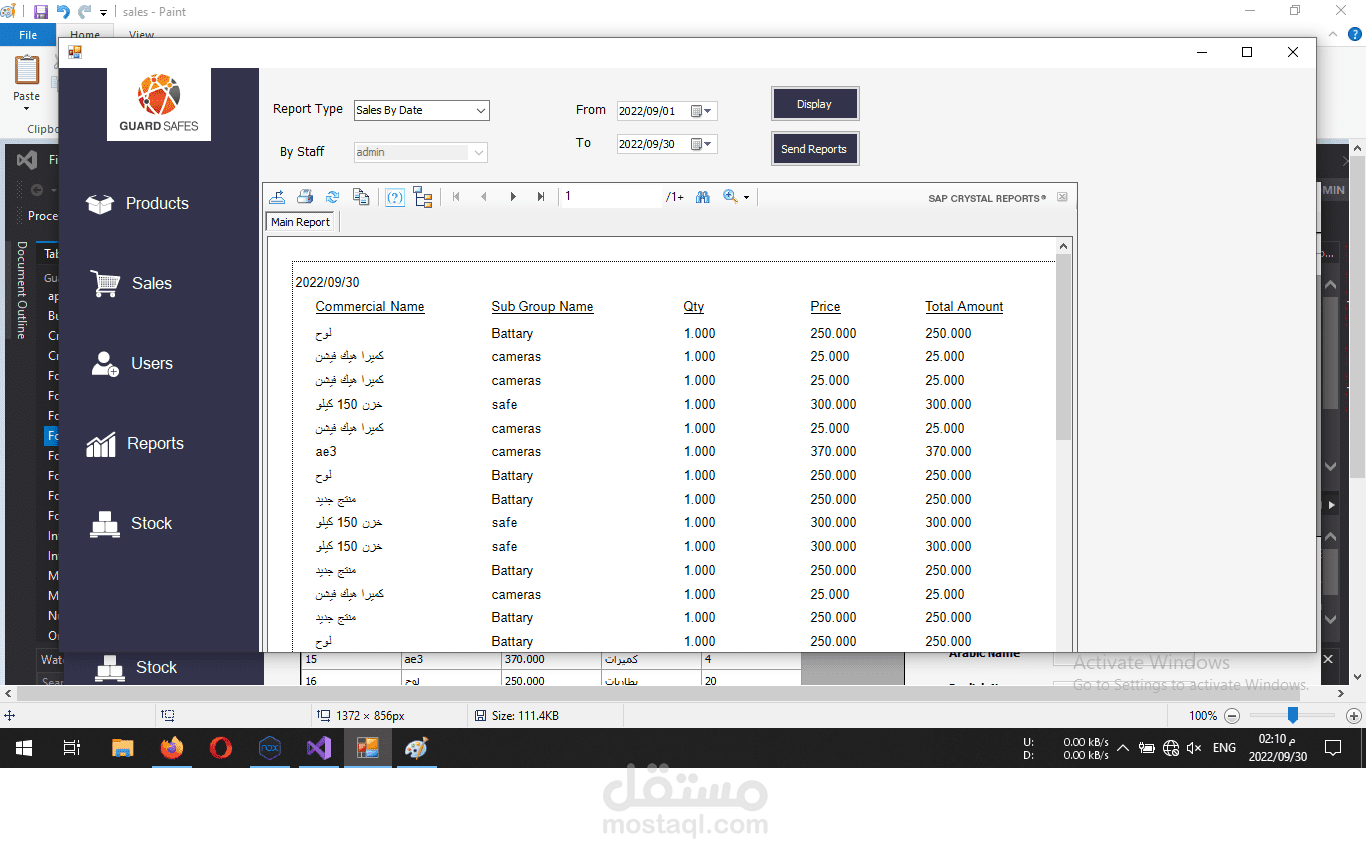This screenshot has width=1372, height=856.
Task: Open Task View on the taskbar
Action: tap(72, 748)
